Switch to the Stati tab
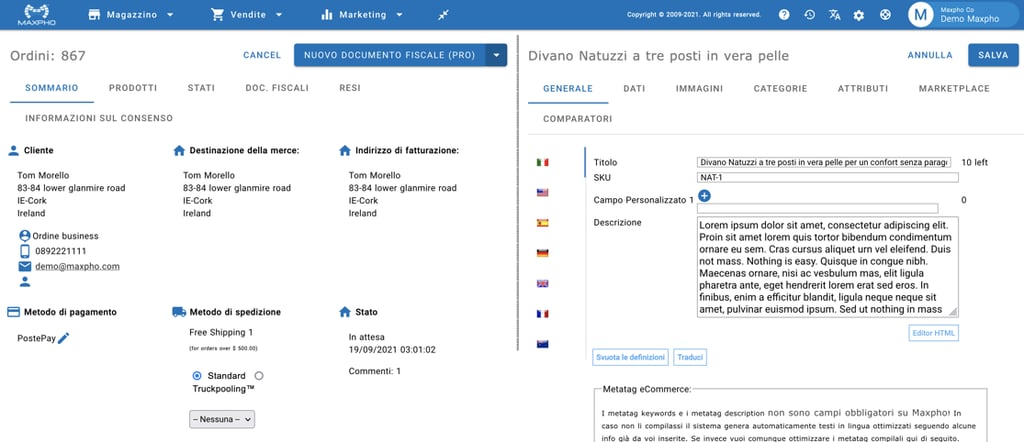The width and height of the screenshot is (1024, 442). click(x=201, y=88)
